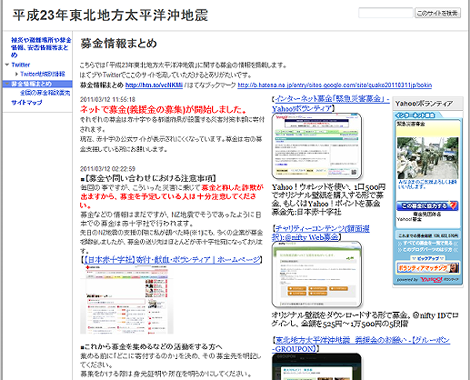Open the b.hatena.ne.jp bookmark link
This screenshot has width=470, height=380.
tap(335, 85)
